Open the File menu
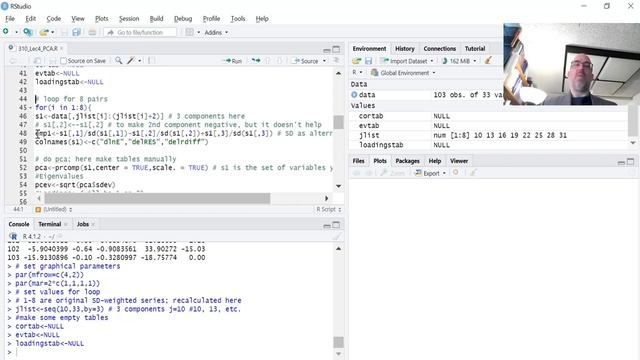This screenshot has width=640, height=360. click(10, 19)
